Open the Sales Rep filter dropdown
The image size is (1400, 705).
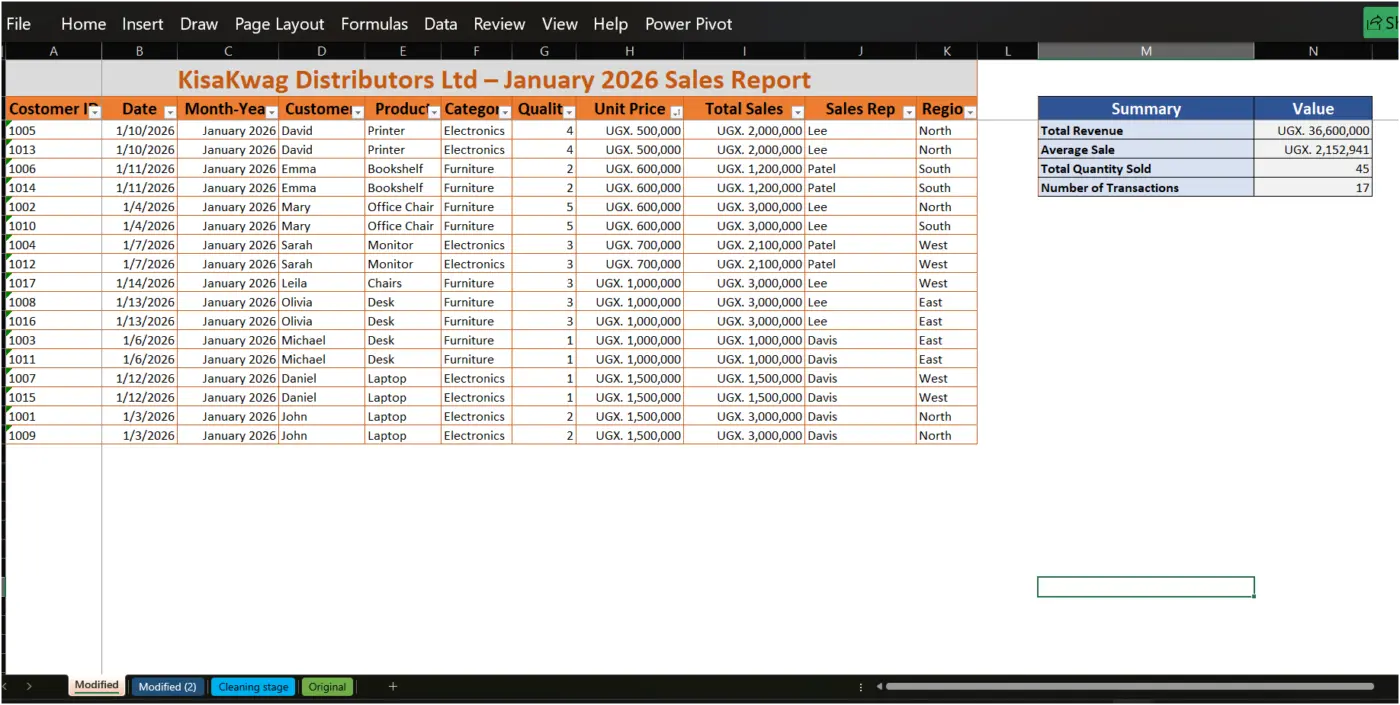pyautogui.click(x=909, y=112)
